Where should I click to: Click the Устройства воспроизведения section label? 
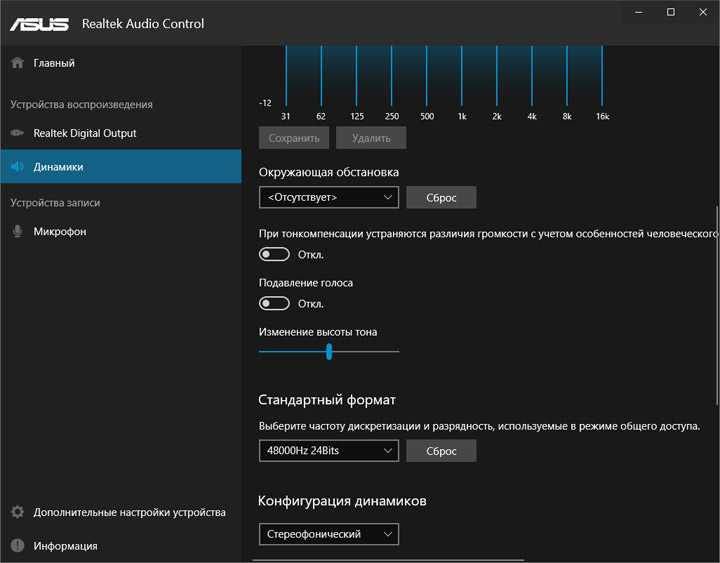pyautogui.click(x=81, y=104)
